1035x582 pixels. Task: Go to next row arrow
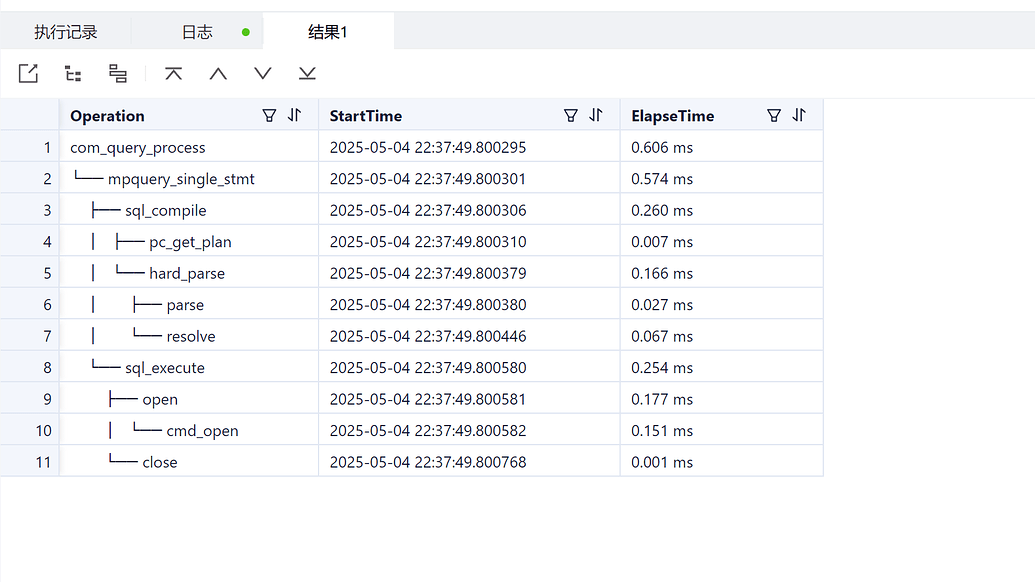[x=263, y=73]
